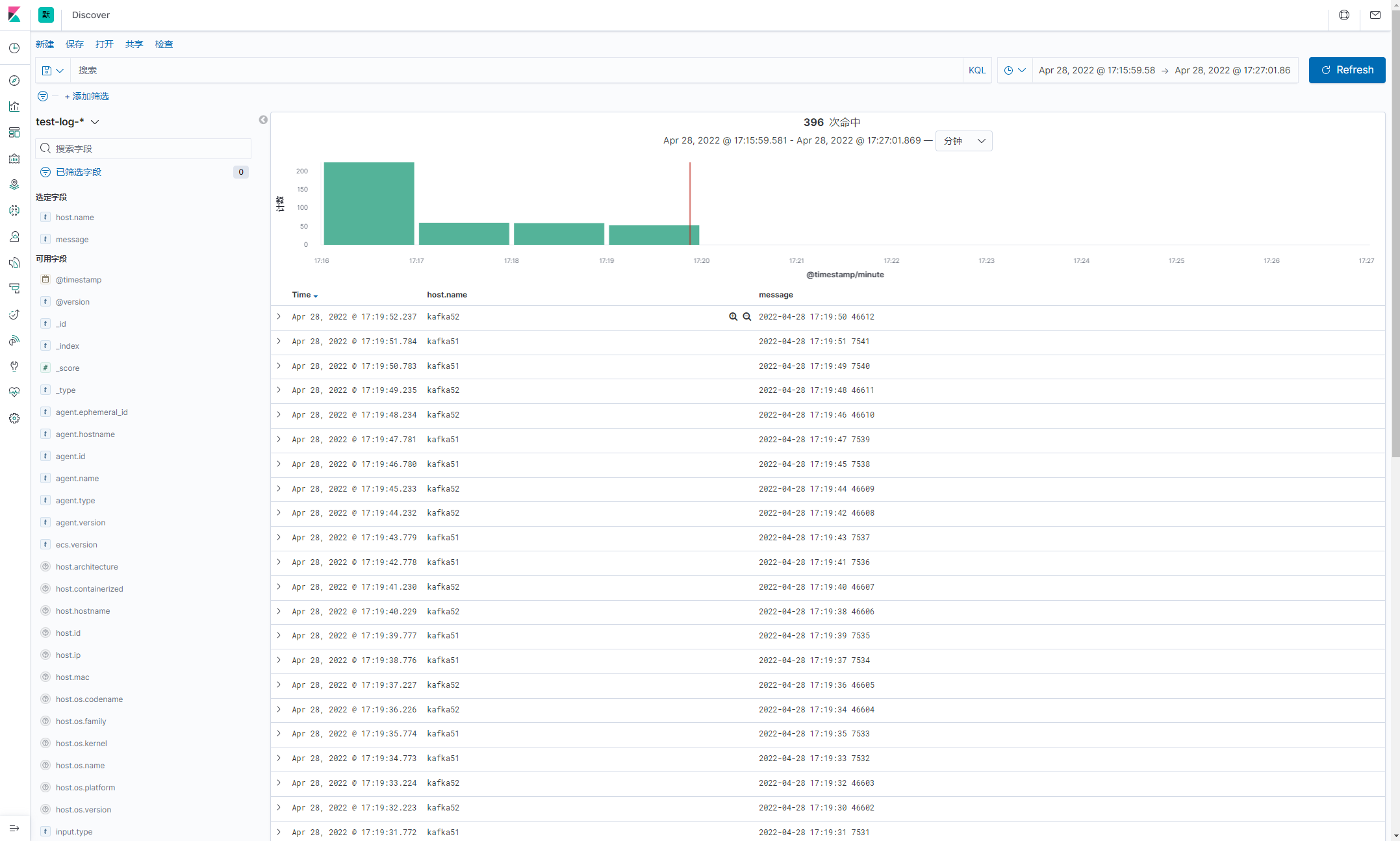
Task: Open the mail newsfeed icon
Action: click(x=1375, y=15)
